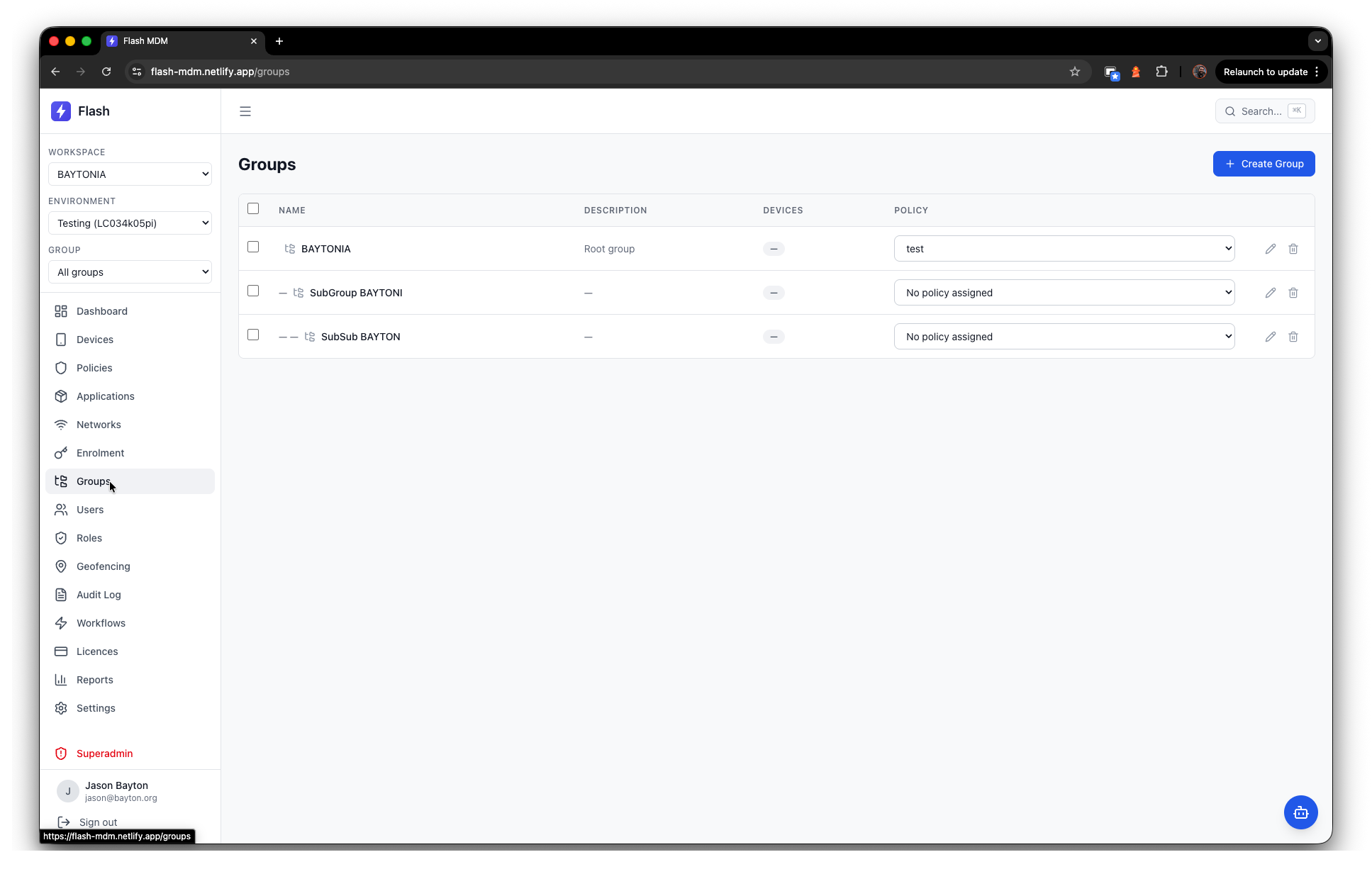
Task: Select the BAYTONIA row checkbox
Action: 253,247
